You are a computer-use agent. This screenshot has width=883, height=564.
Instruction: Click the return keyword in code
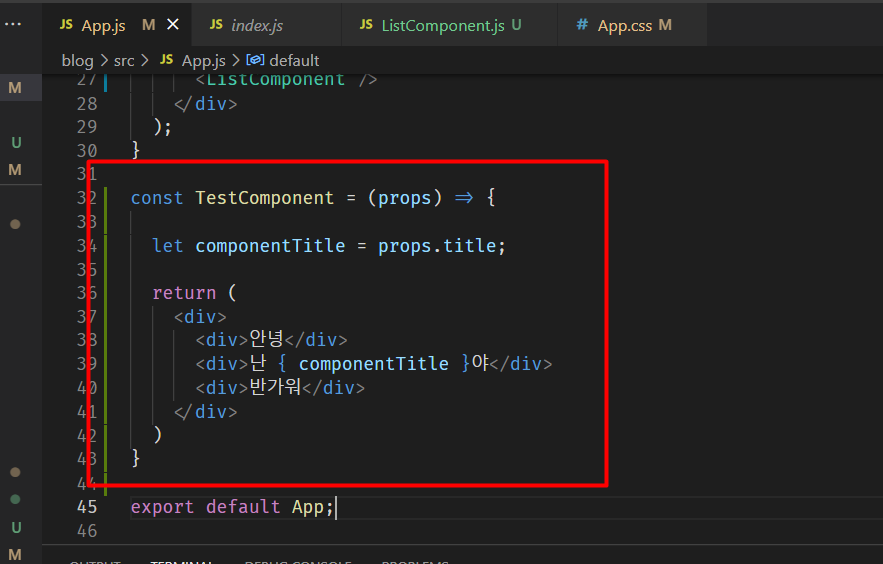(184, 293)
